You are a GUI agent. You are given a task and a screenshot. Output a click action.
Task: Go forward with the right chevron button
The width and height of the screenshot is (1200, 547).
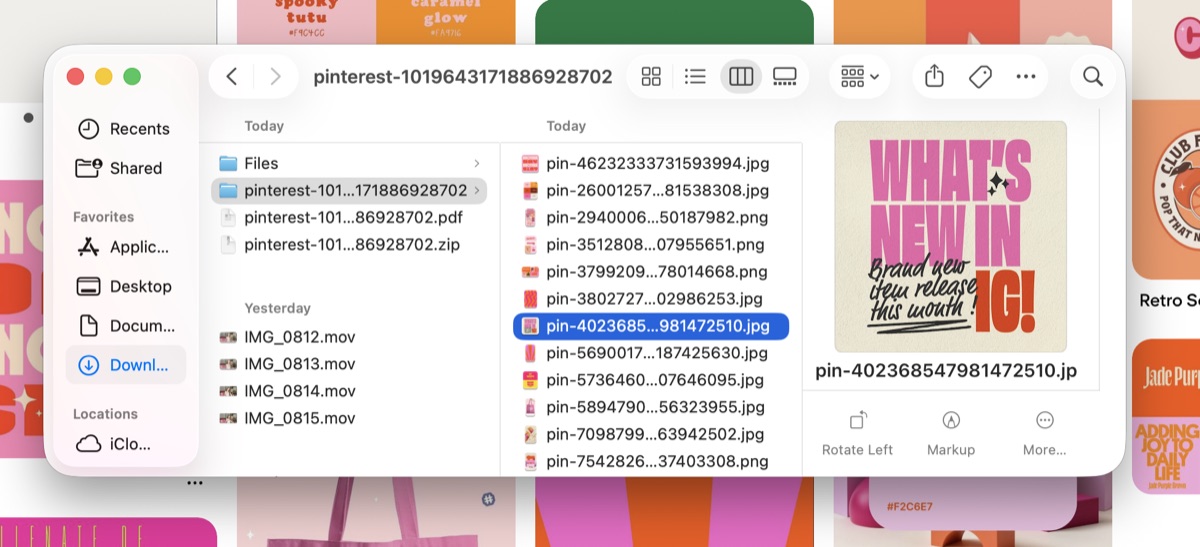coord(275,77)
